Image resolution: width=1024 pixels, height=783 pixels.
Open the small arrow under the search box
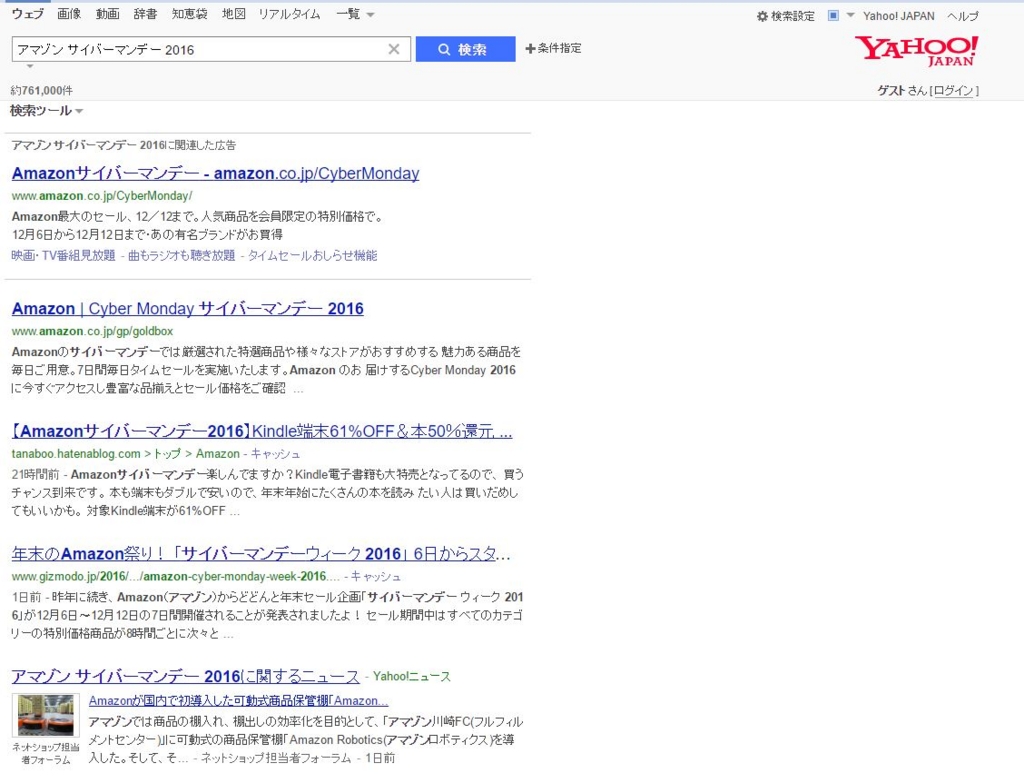pos(29,66)
